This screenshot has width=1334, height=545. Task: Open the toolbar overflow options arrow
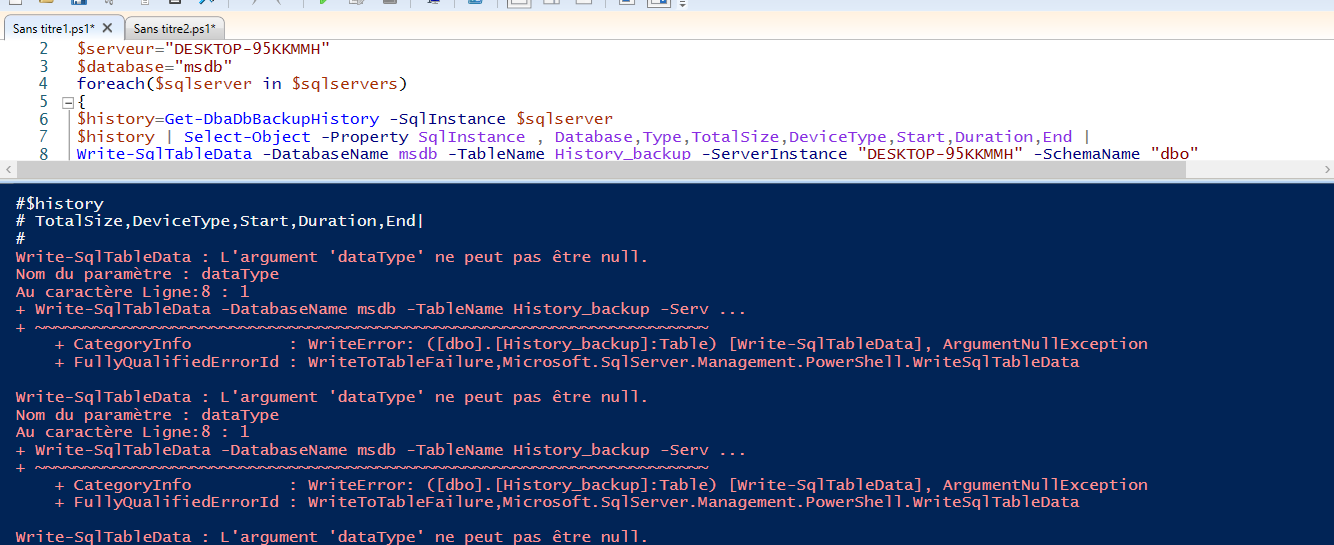tap(683, 4)
